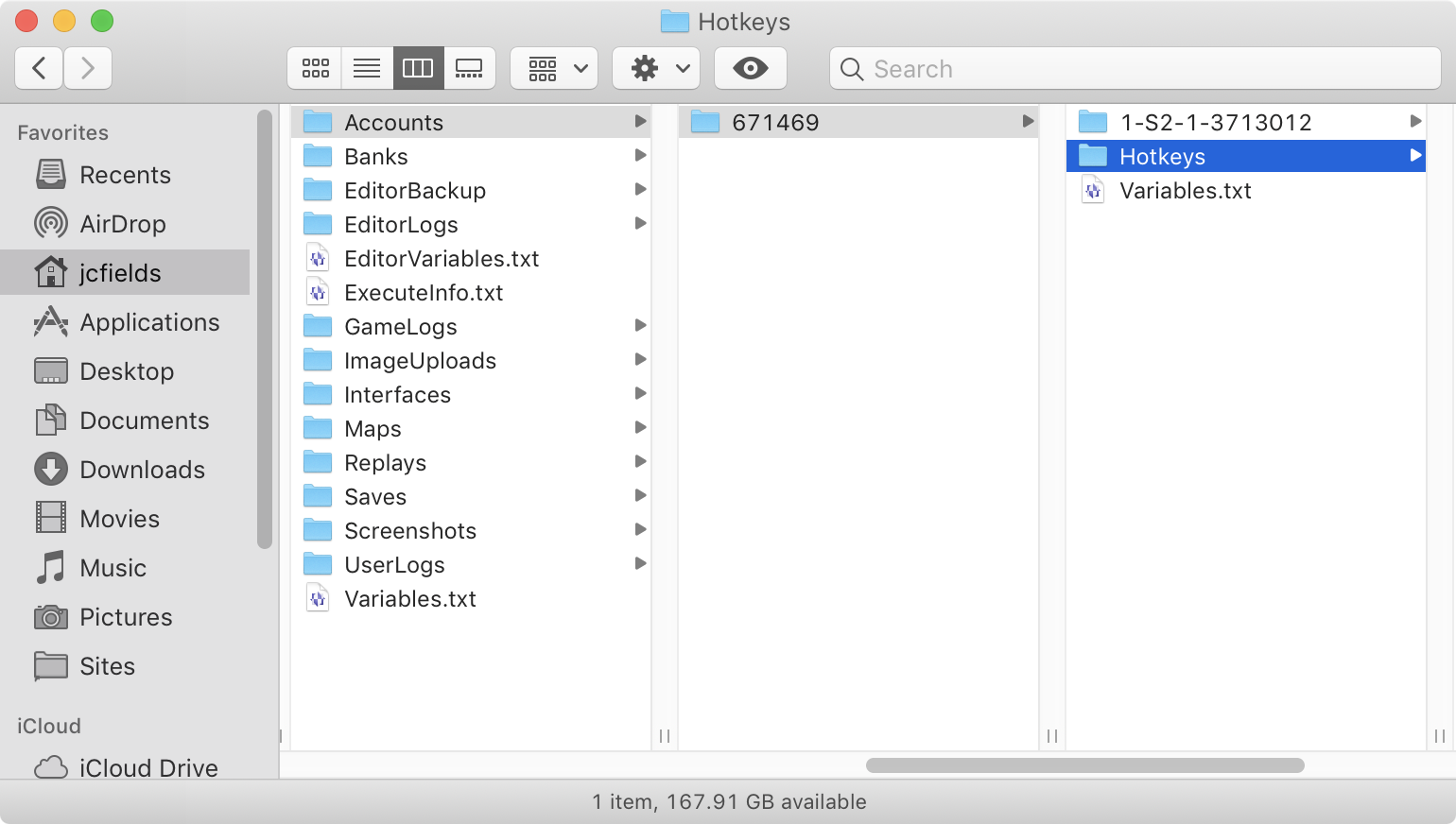Select the EditorVariables.txt file
Screen dimensions: 1456x824
(441, 259)
